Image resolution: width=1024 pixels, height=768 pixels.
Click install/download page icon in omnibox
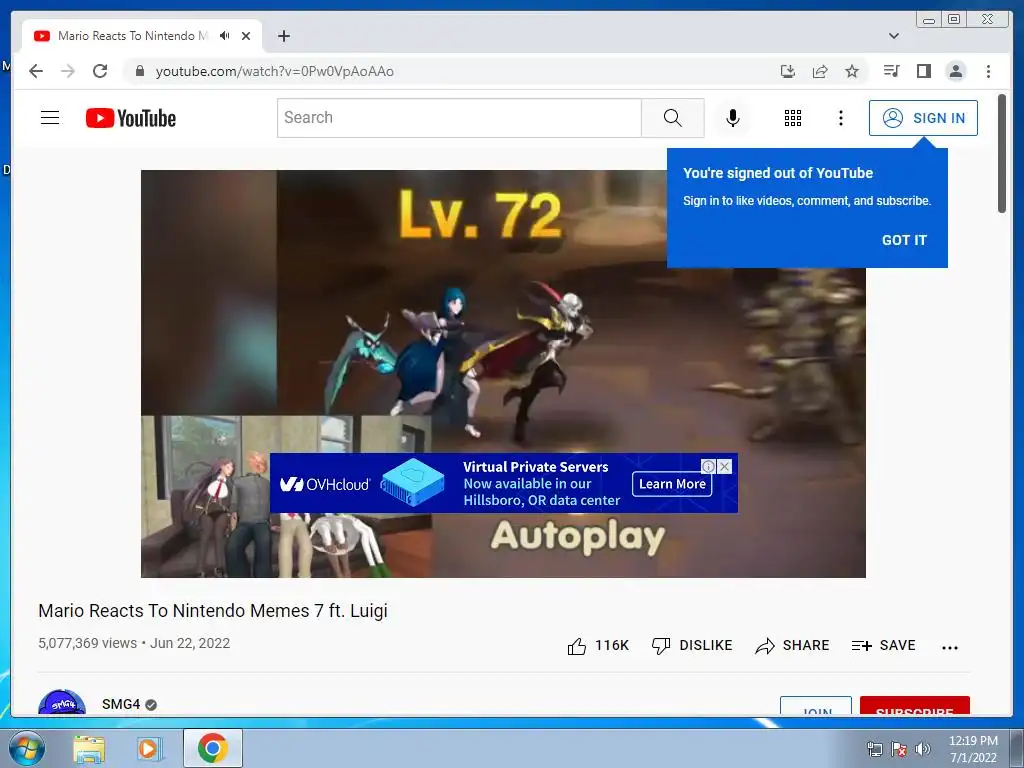[788, 71]
